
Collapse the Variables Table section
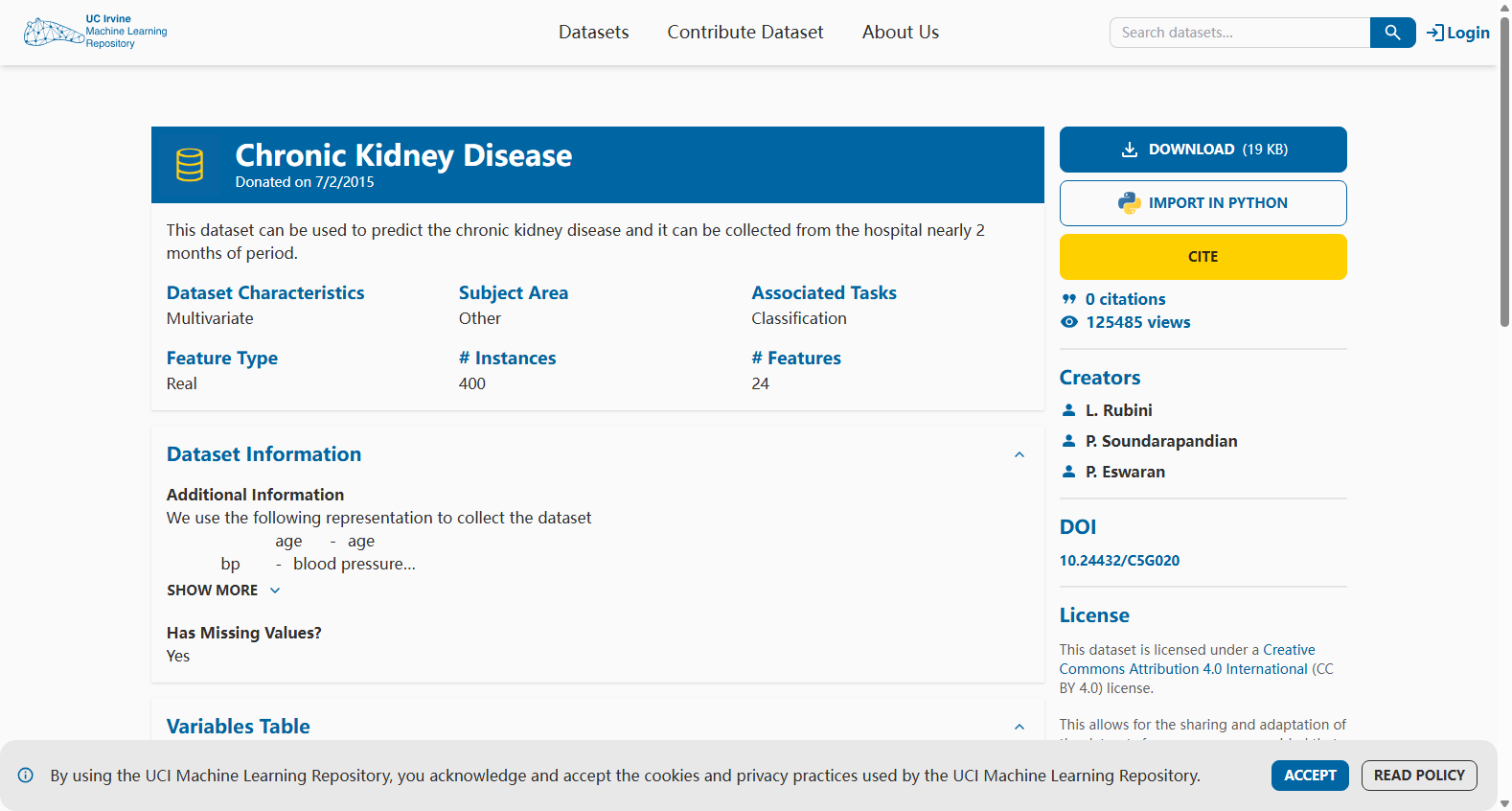tap(1019, 727)
